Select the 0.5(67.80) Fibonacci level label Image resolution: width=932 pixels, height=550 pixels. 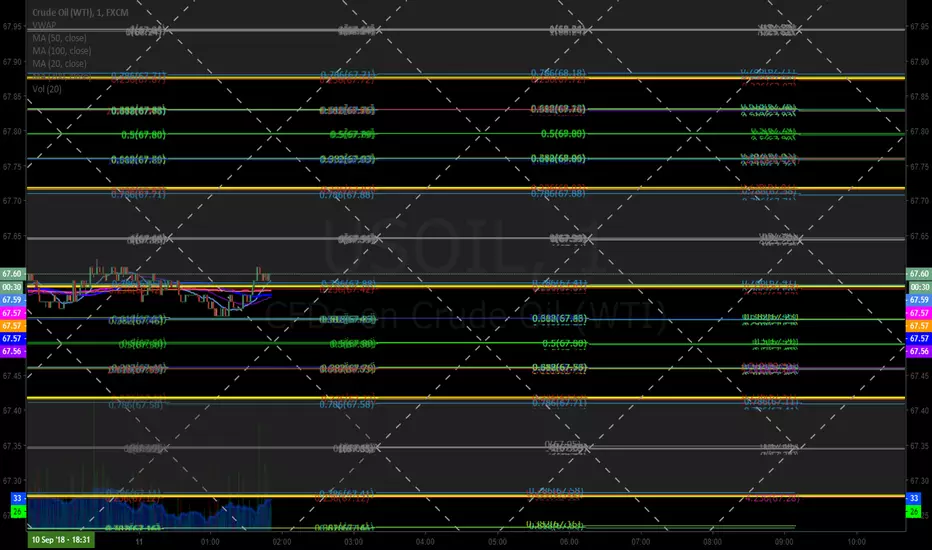143,135
